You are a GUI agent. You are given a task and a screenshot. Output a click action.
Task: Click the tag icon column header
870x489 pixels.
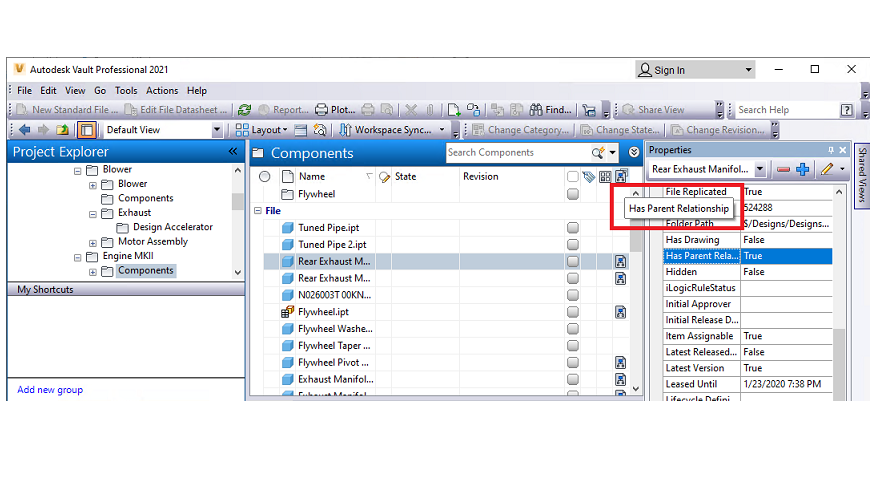click(589, 177)
